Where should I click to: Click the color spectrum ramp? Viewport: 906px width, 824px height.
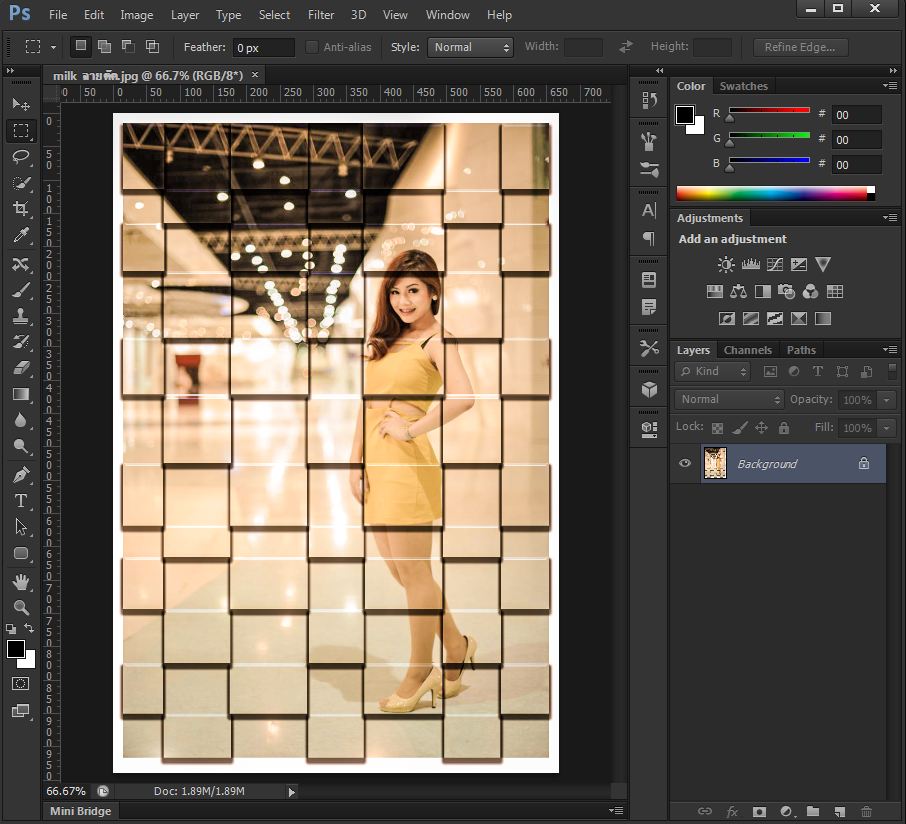click(772, 193)
